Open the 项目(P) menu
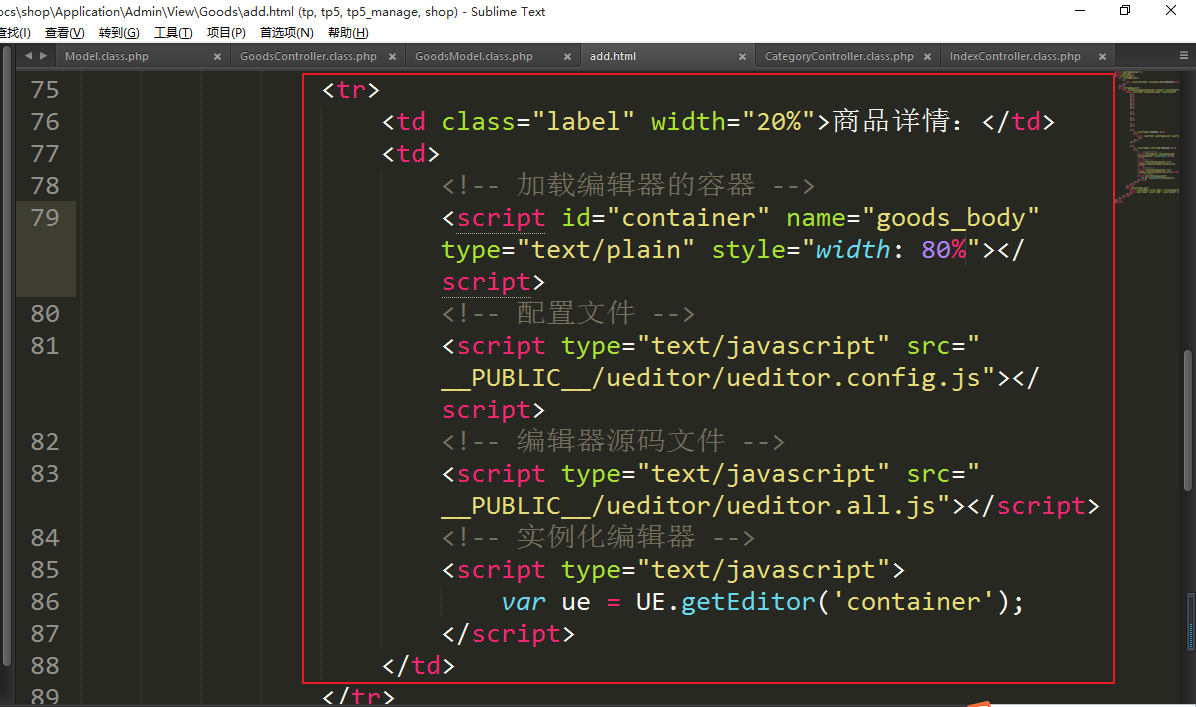Viewport: 1196px width, 707px height. pos(226,33)
